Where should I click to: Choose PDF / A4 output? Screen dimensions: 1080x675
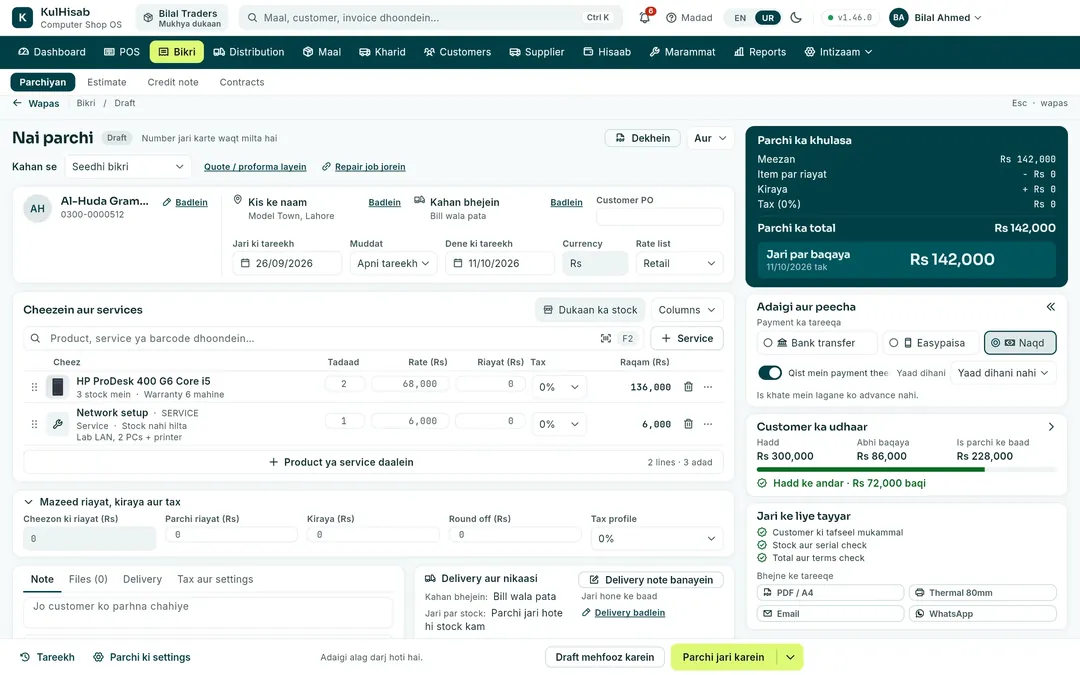(x=830, y=592)
